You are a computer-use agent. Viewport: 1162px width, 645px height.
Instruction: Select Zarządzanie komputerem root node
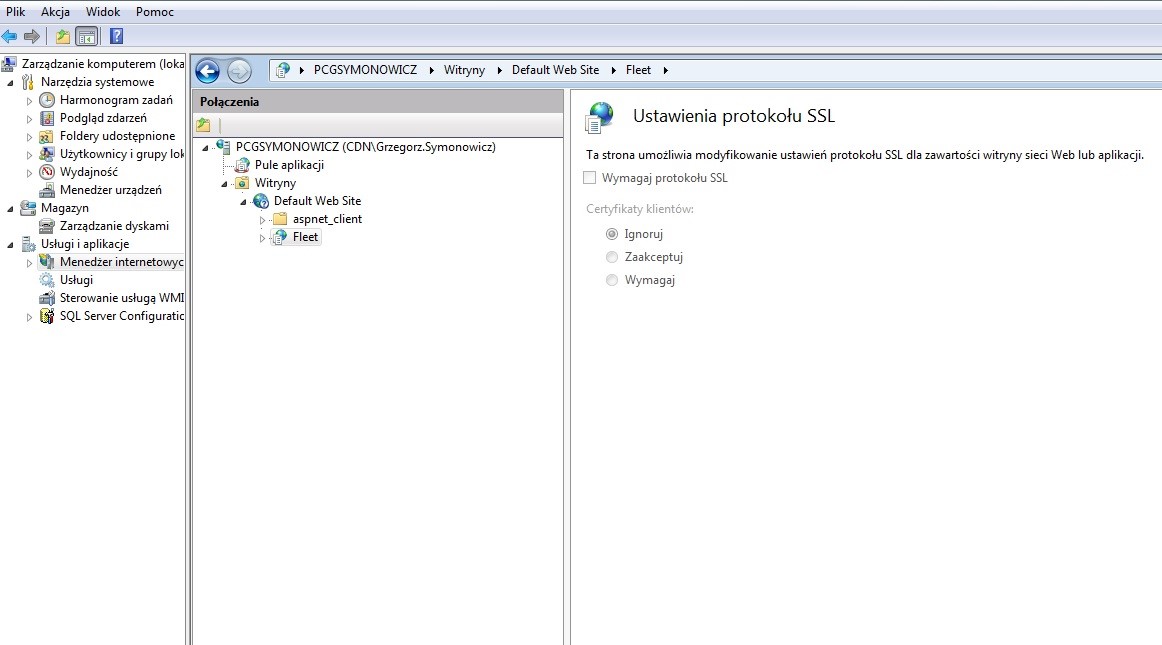[102, 64]
